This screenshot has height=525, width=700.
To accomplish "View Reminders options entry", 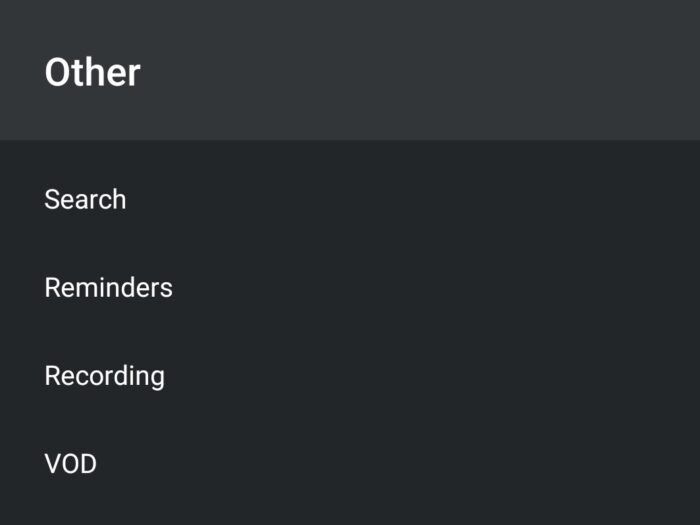I will pos(108,288).
